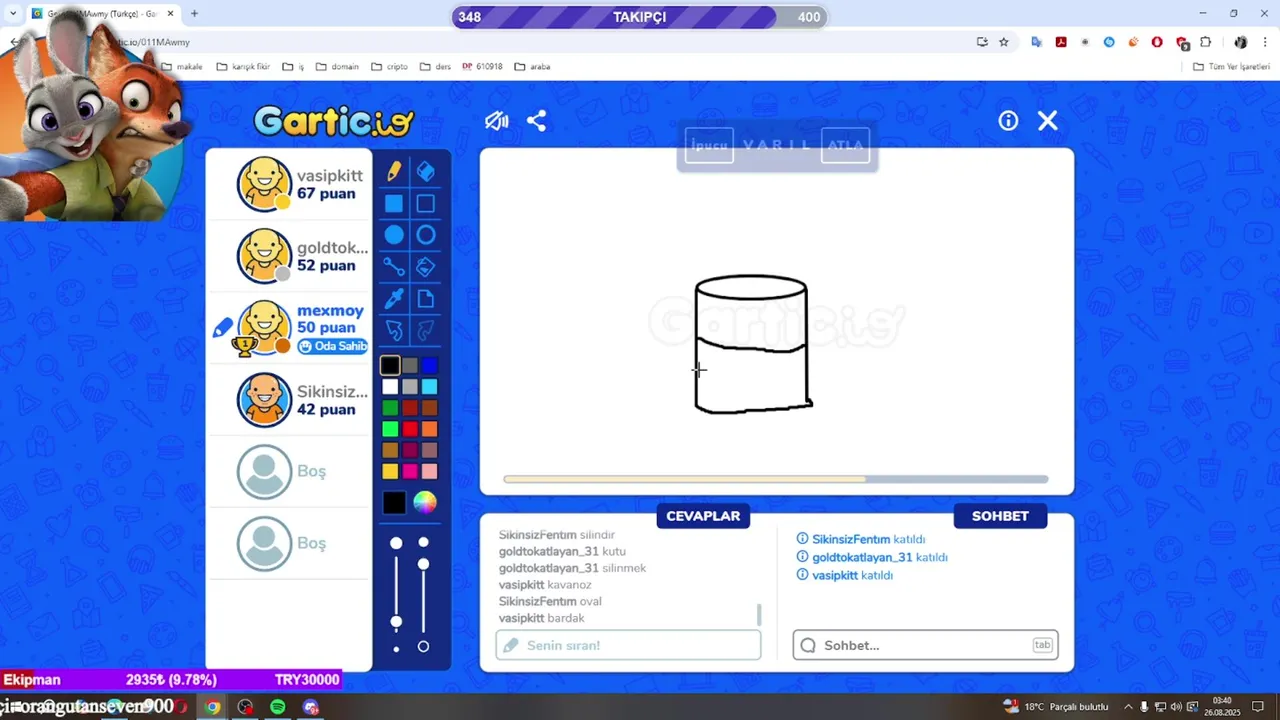Open the Chrome profile avatar
The height and width of the screenshot is (720, 1280).
pos(1241,42)
